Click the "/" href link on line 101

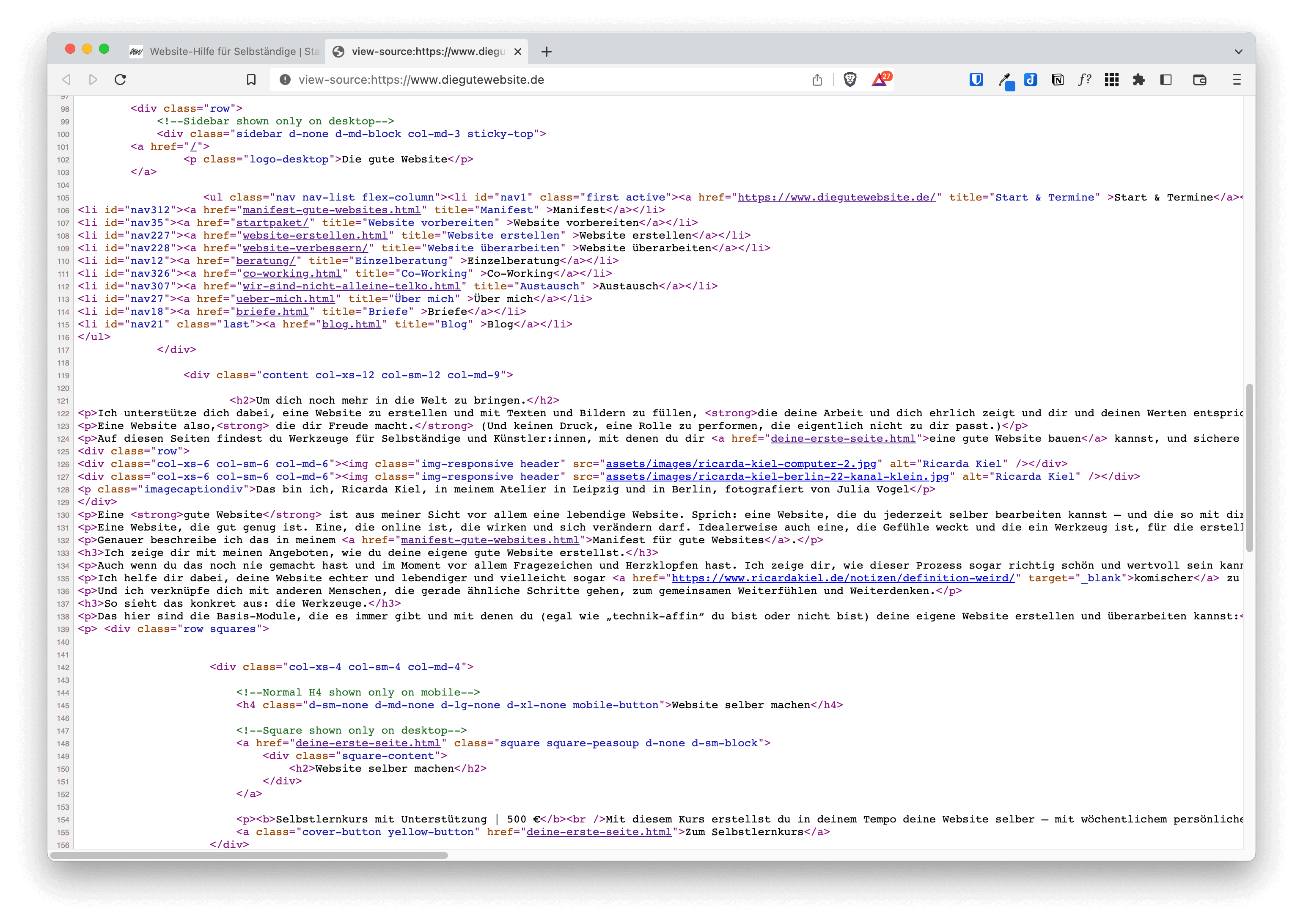pos(193,147)
